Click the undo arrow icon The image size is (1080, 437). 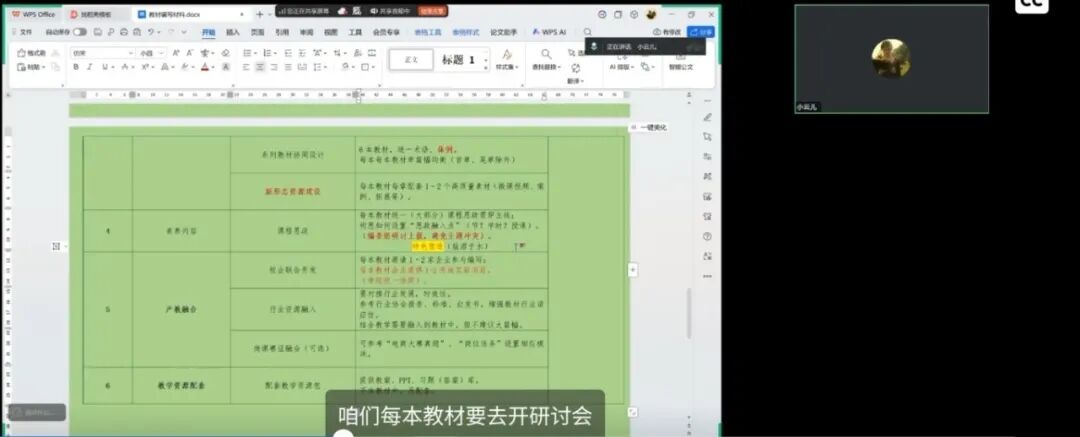[153, 32]
